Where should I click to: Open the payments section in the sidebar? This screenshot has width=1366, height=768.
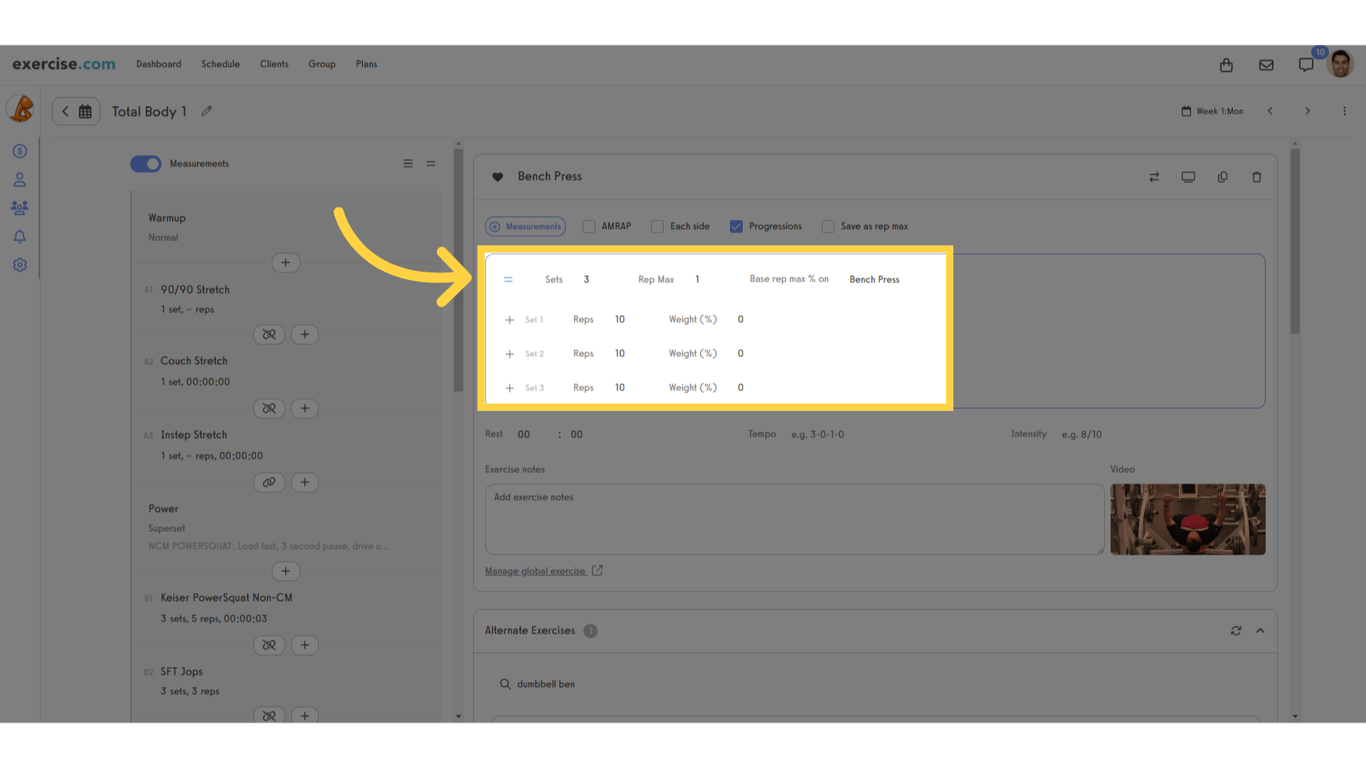click(x=19, y=151)
